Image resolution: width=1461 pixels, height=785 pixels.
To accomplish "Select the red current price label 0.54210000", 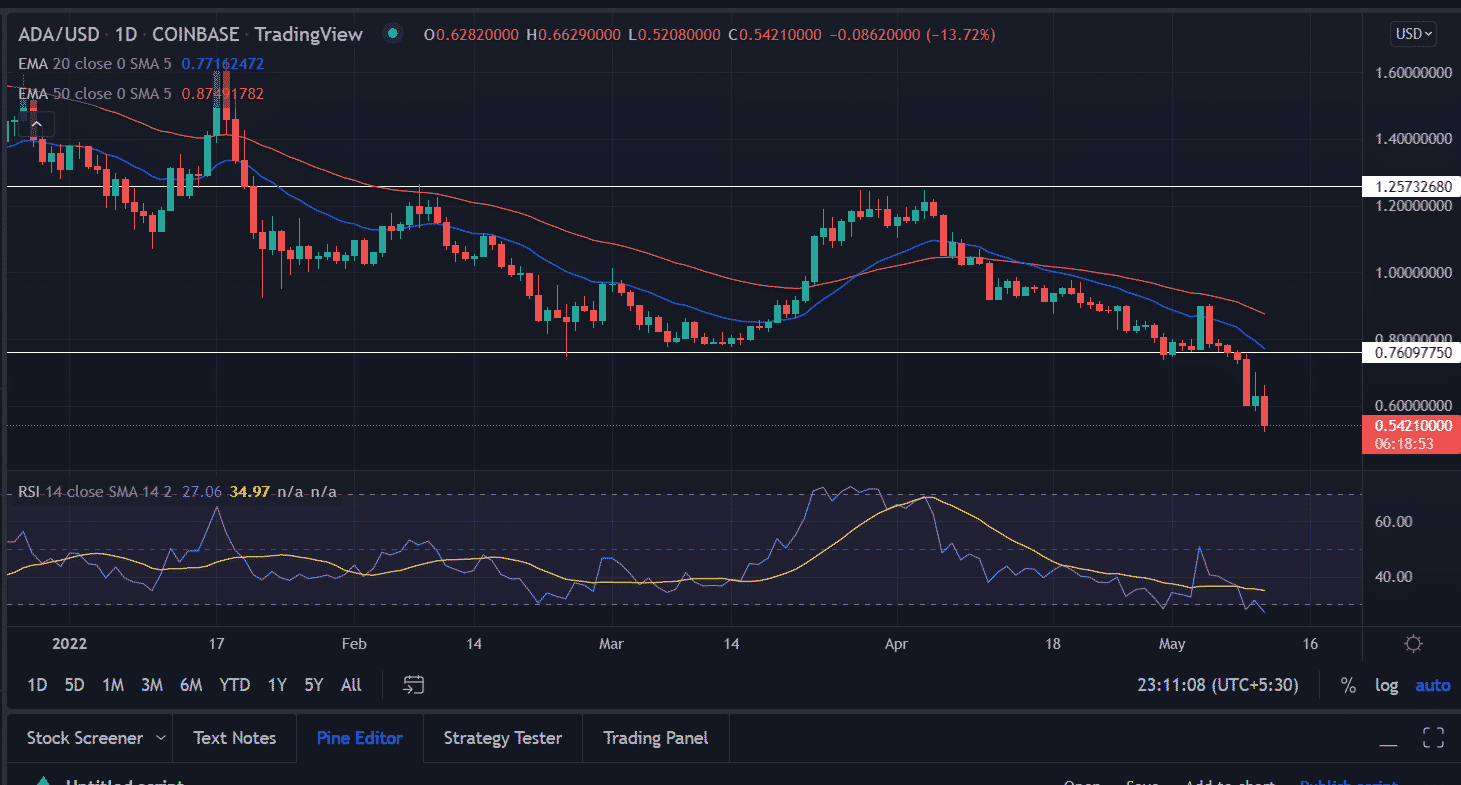I will 1411,425.
